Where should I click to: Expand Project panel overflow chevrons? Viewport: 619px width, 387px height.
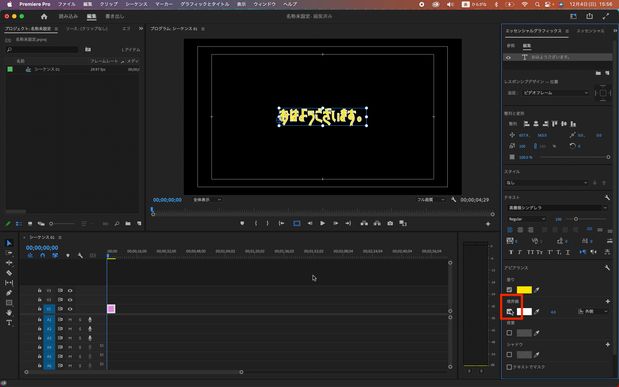141,28
